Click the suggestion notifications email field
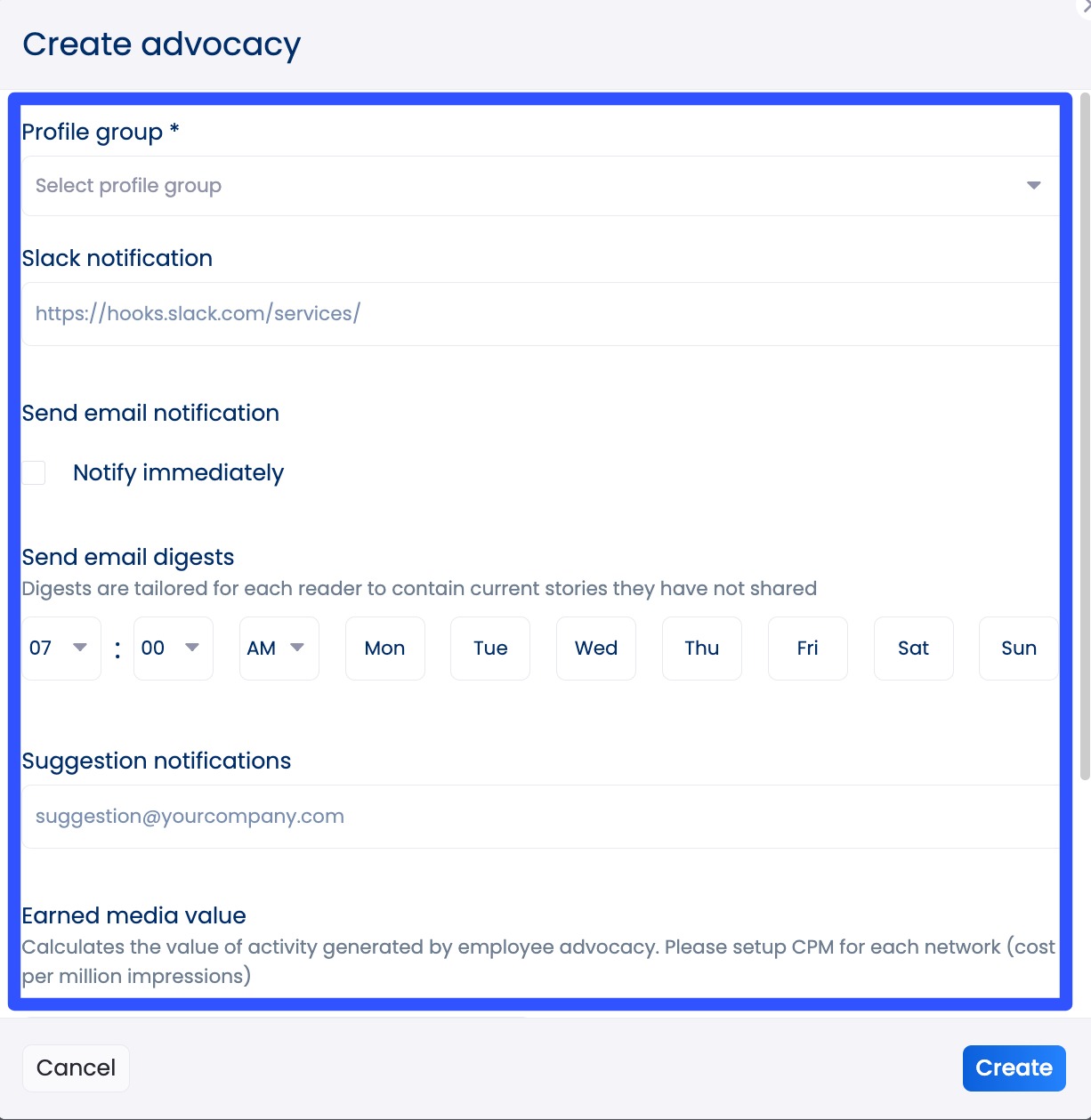The image size is (1091, 1120). coord(538,816)
